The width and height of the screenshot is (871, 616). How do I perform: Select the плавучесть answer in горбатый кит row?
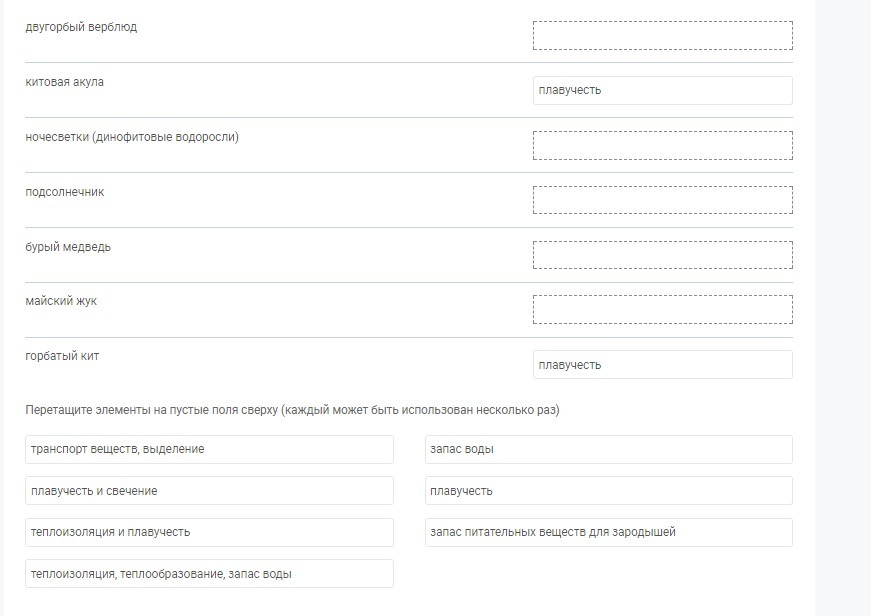pos(662,365)
